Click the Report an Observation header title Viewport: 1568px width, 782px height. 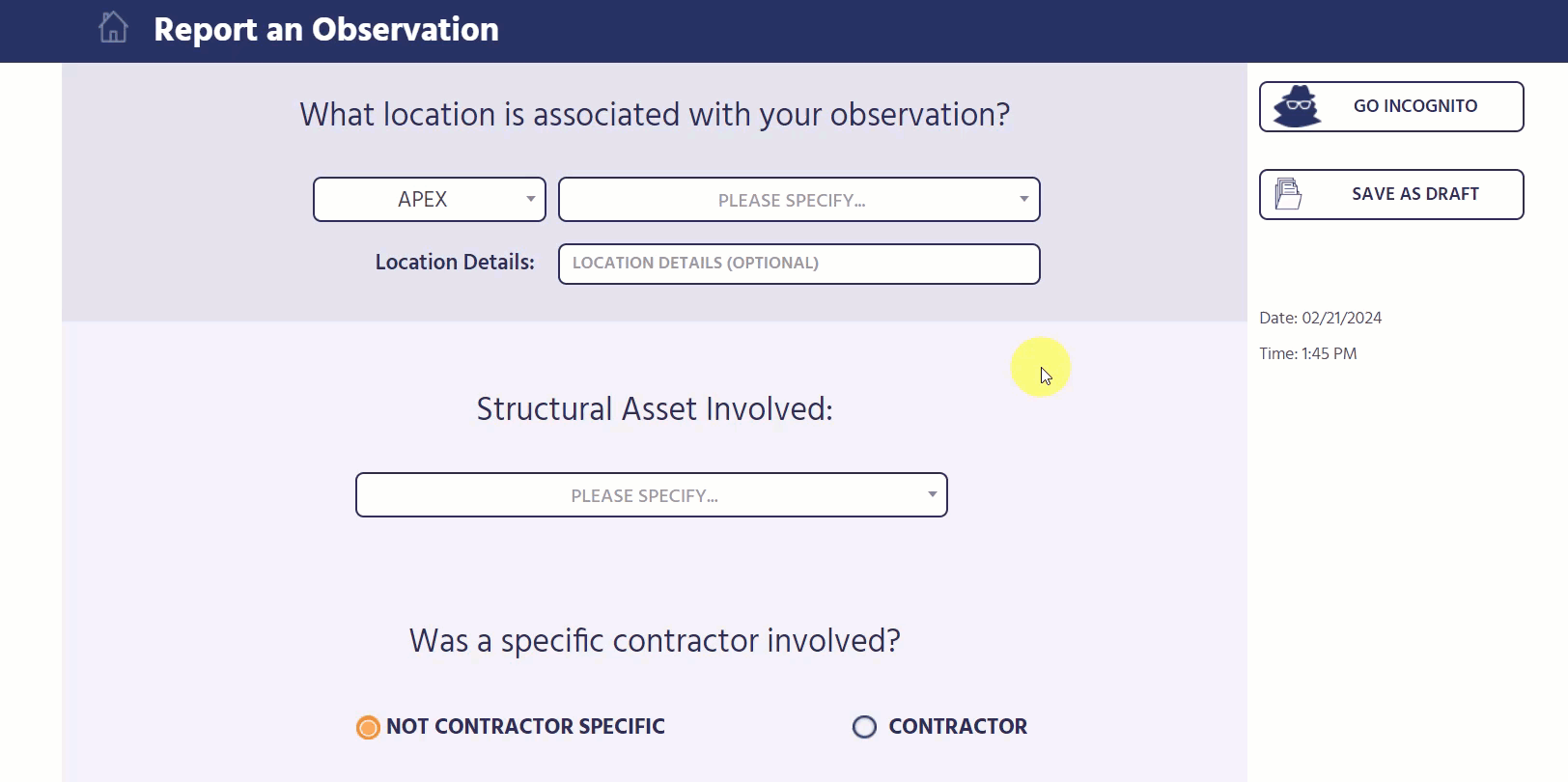click(x=325, y=29)
